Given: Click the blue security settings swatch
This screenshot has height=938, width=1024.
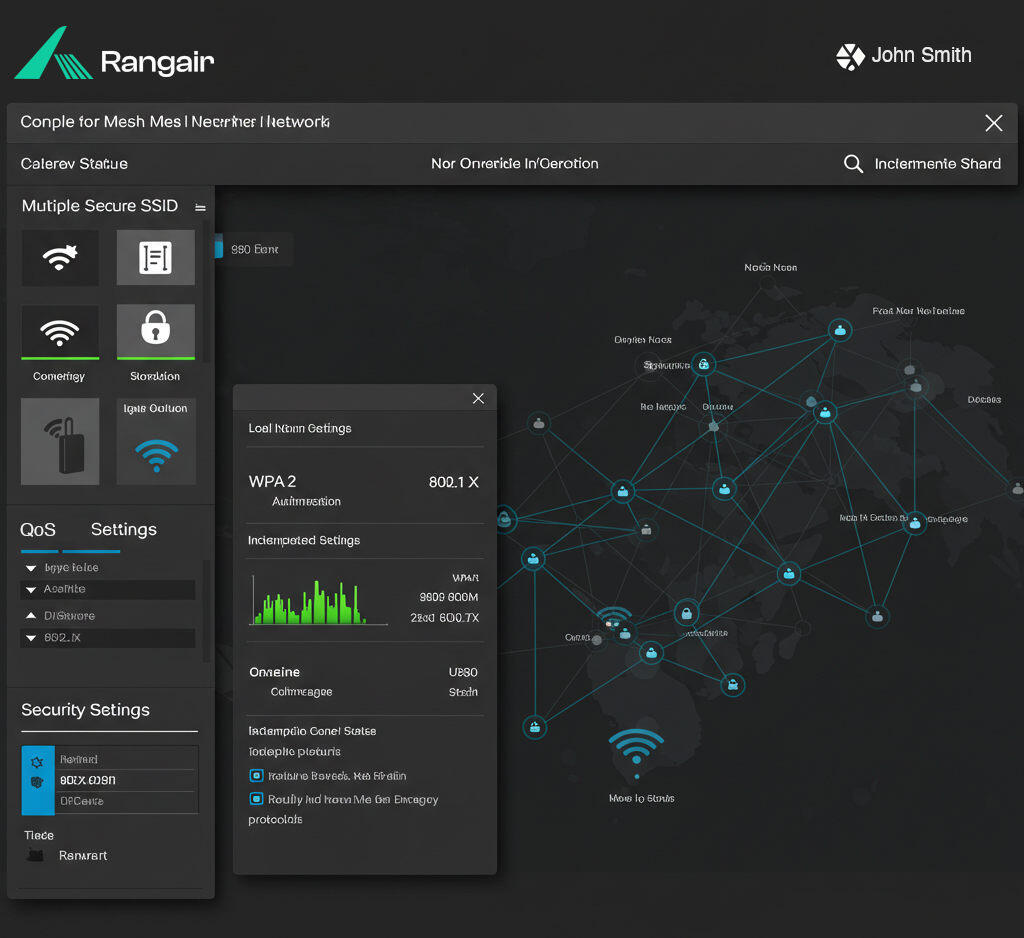Looking at the screenshot, I should (32, 780).
